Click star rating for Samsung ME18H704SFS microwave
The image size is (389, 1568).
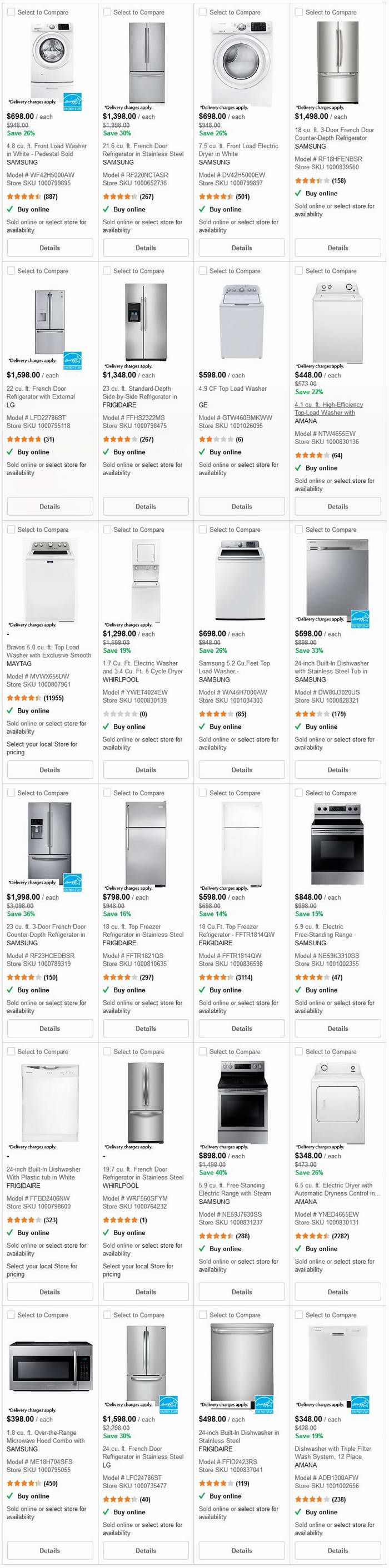click(x=24, y=1484)
